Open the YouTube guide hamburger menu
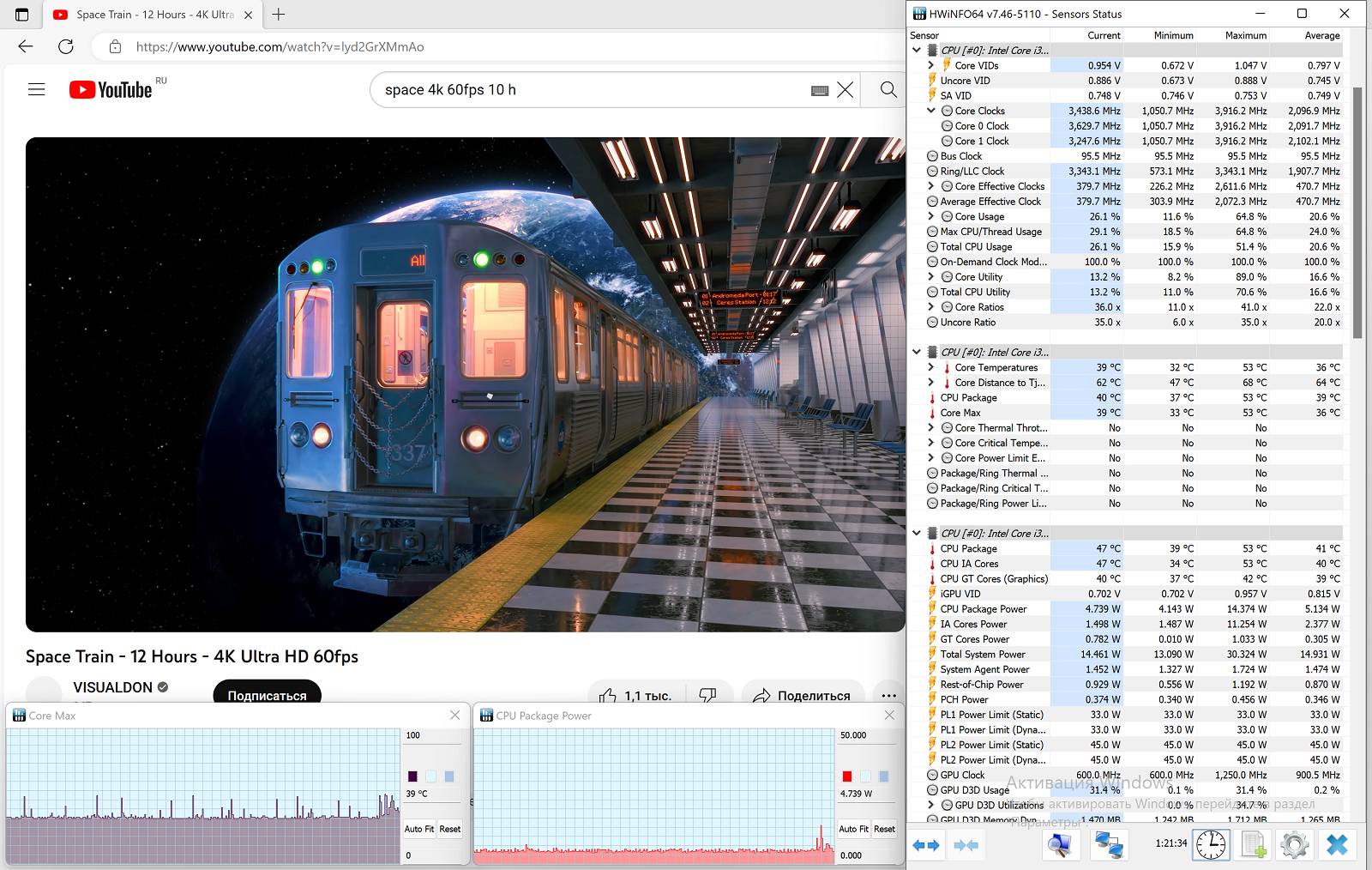Screen dimensions: 1372x870 pyautogui.click(x=36, y=89)
